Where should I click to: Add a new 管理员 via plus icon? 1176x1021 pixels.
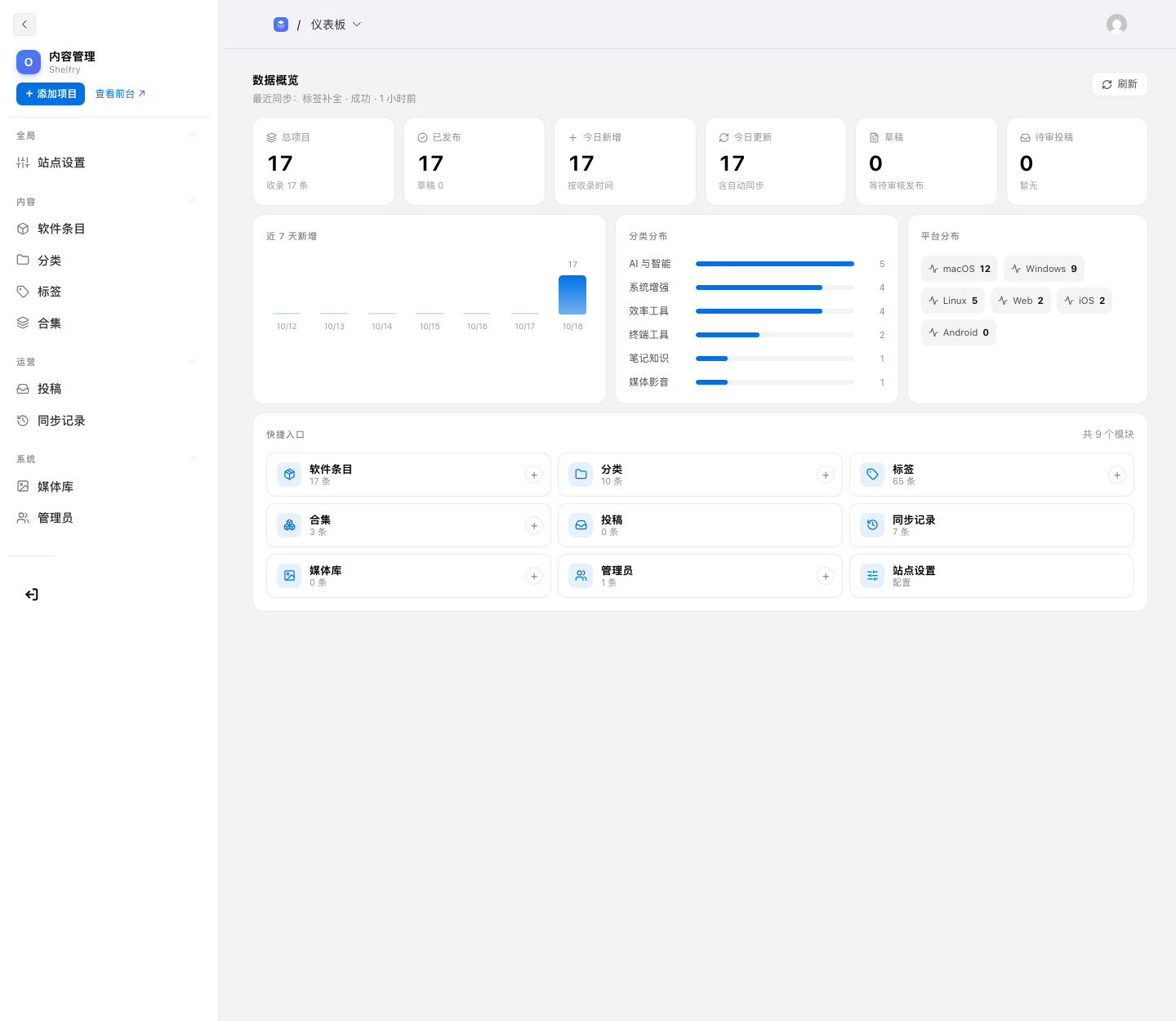(x=826, y=576)
